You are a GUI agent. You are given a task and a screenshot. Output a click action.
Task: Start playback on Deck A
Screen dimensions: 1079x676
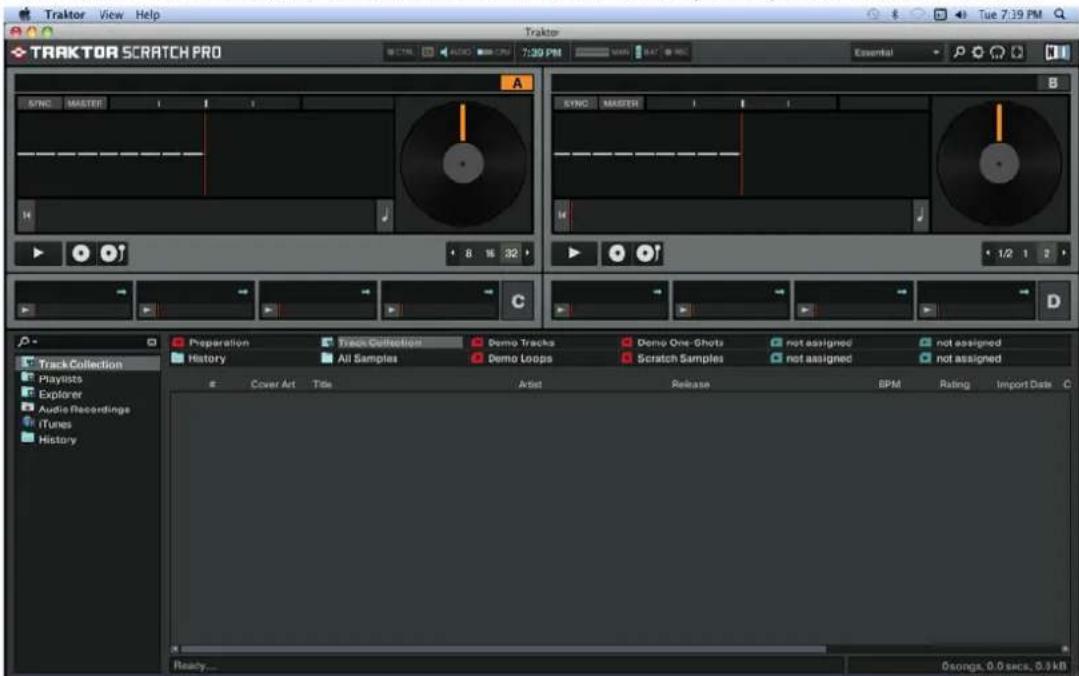click(x=39, y=253)
